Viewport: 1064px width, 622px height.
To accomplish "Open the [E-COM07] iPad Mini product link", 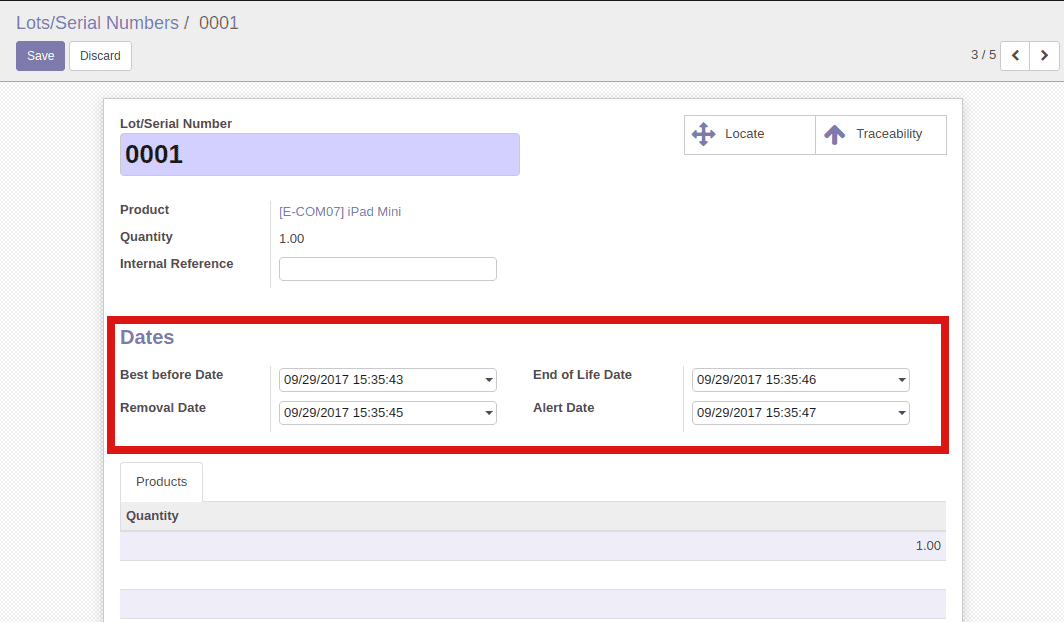I will 340,212.
